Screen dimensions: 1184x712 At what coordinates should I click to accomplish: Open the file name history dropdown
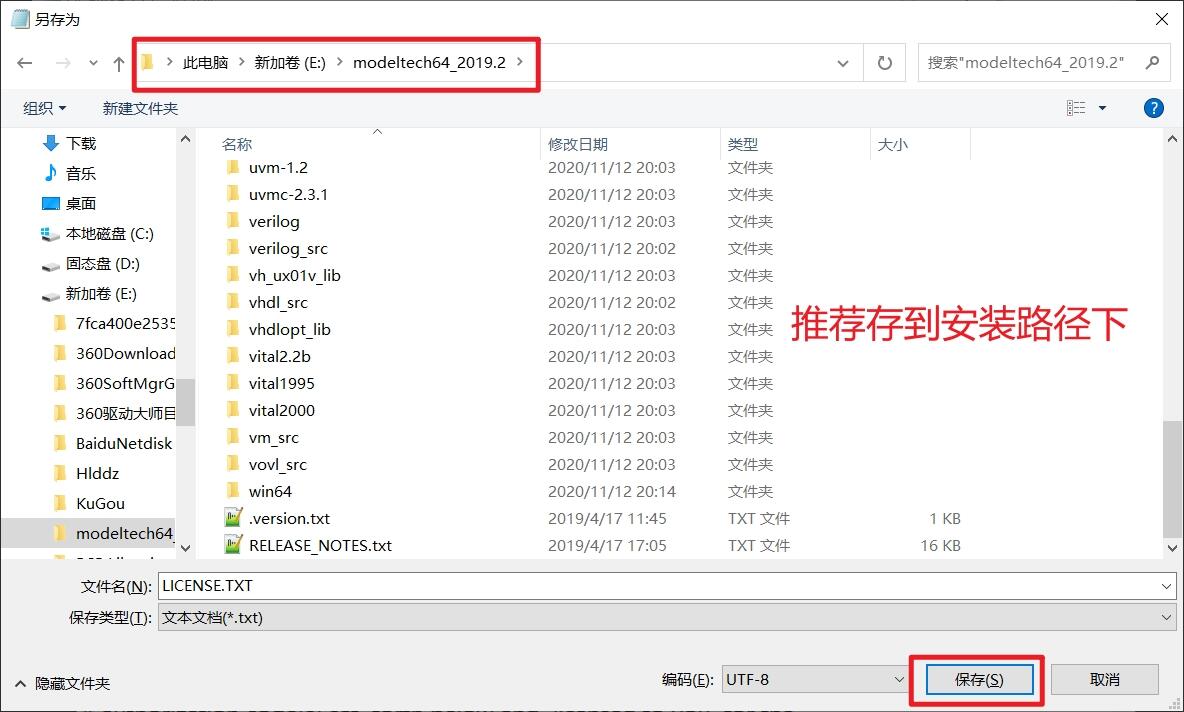[1166, 586]
